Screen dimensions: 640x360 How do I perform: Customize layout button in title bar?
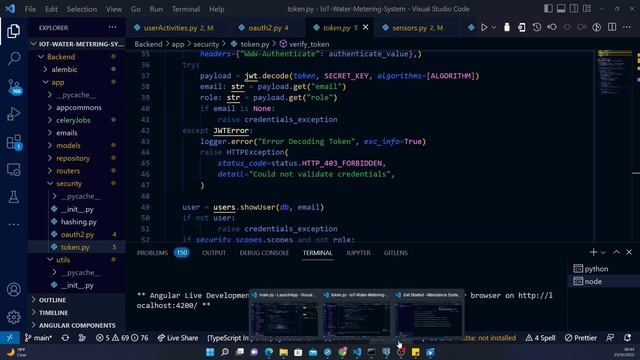tap(587, 9)
